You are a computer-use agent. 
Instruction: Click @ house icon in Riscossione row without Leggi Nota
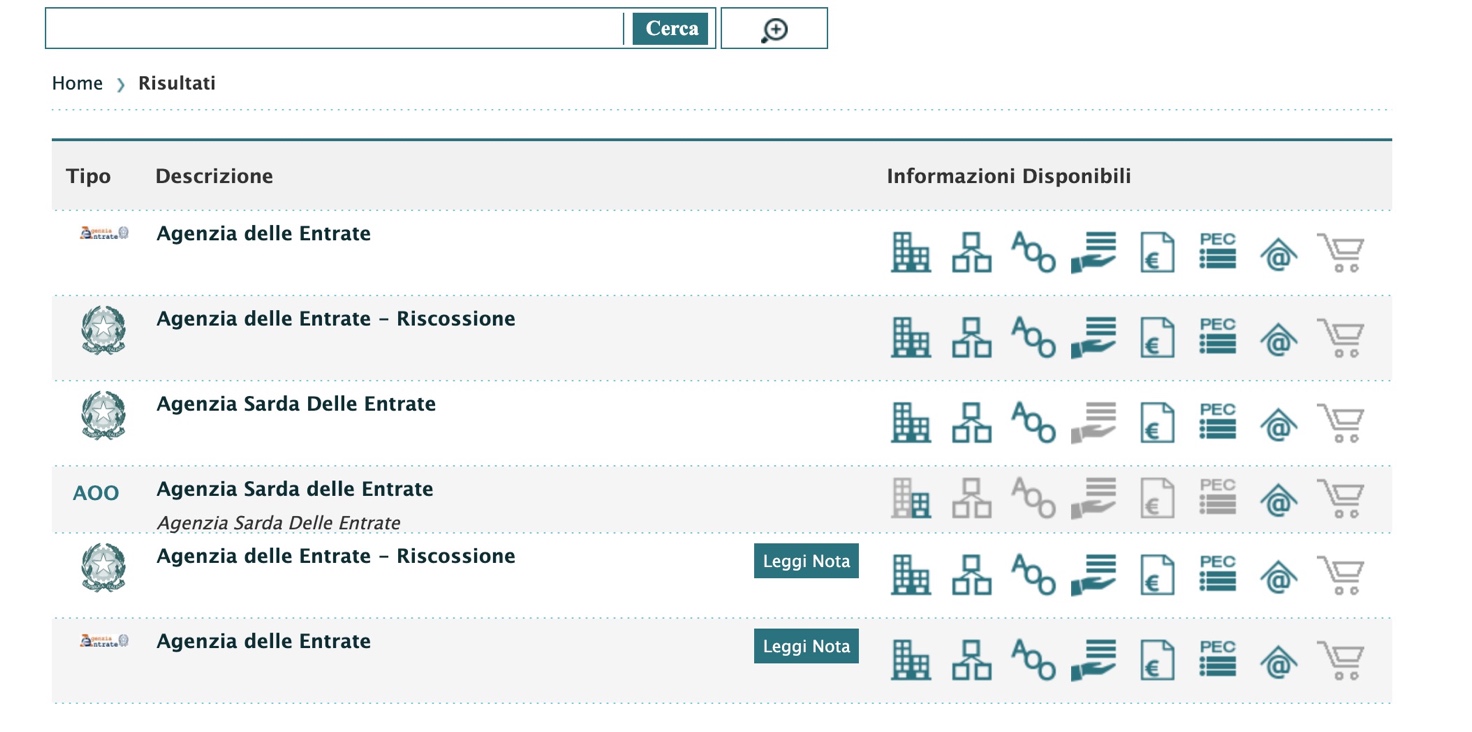point(1279,338)
